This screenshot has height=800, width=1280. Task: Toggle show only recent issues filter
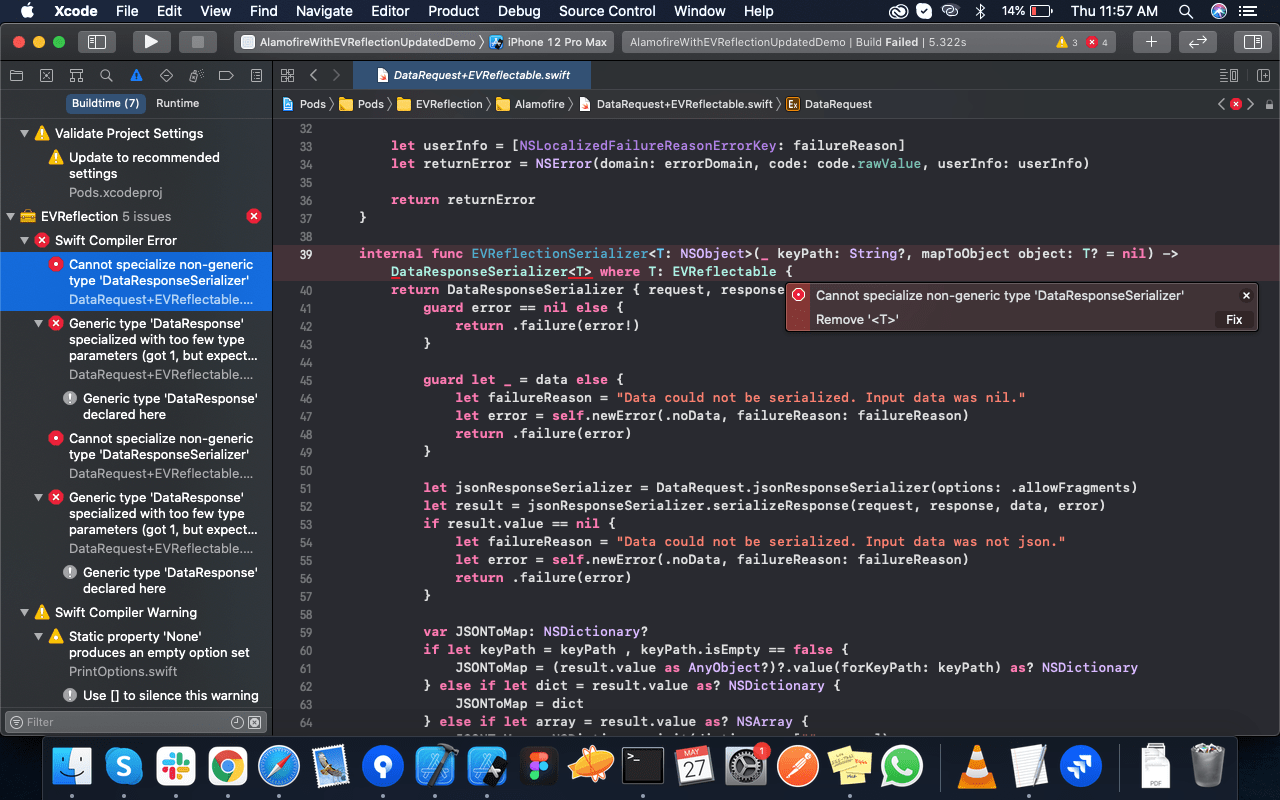click(237, 722)
